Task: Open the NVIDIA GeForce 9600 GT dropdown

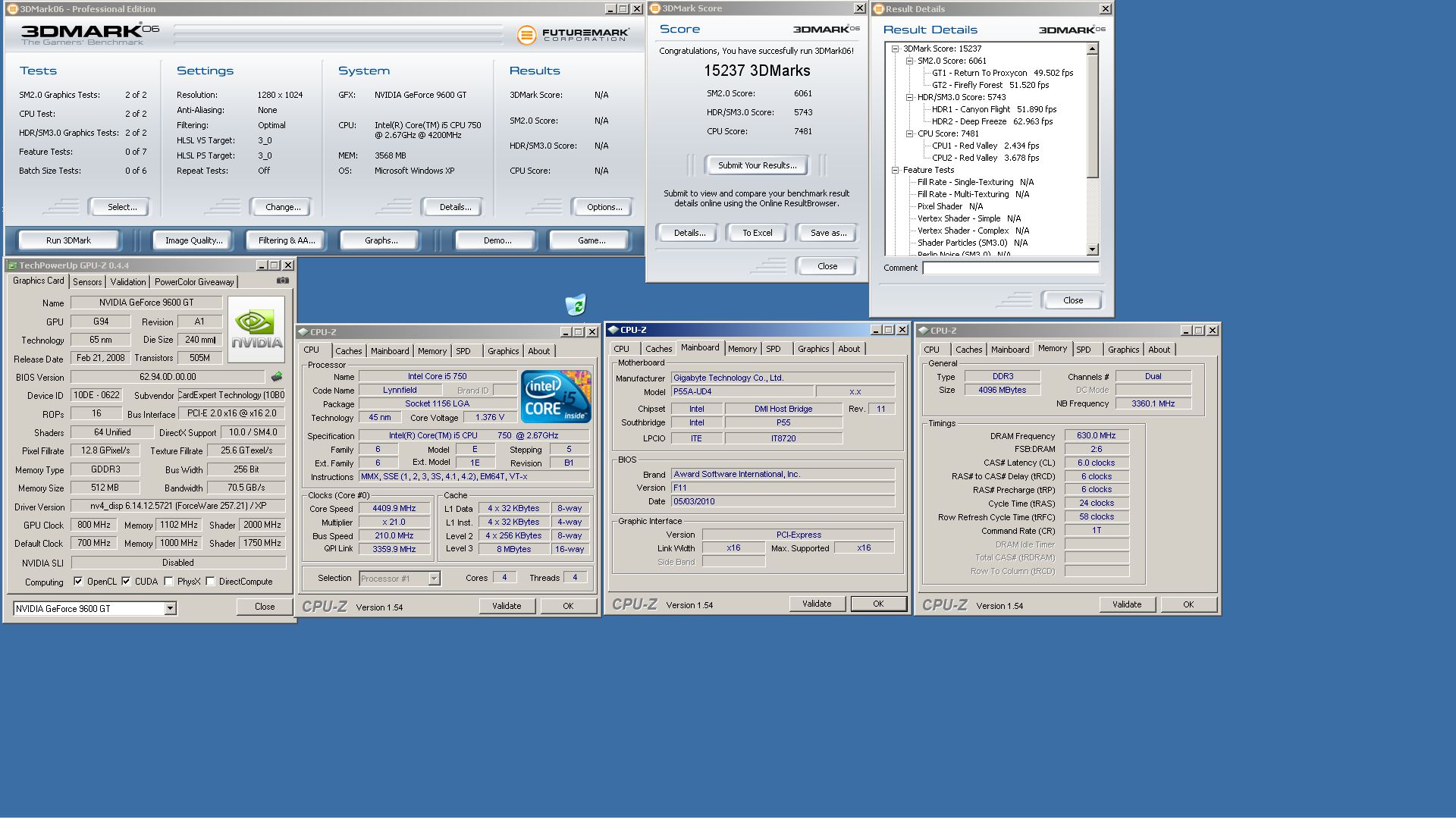Action: 170,608
